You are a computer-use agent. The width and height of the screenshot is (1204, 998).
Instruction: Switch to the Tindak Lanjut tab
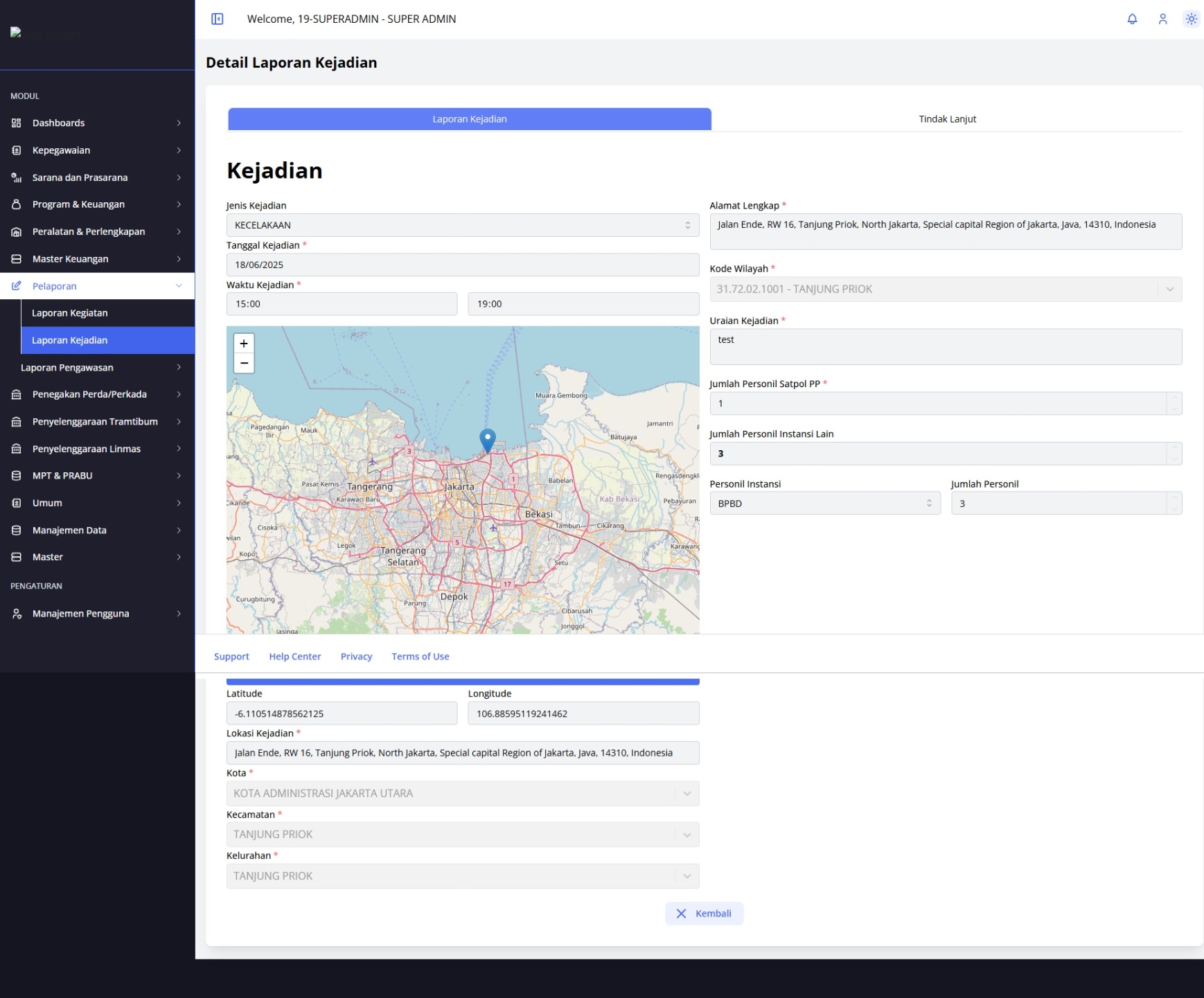(947, 119)
